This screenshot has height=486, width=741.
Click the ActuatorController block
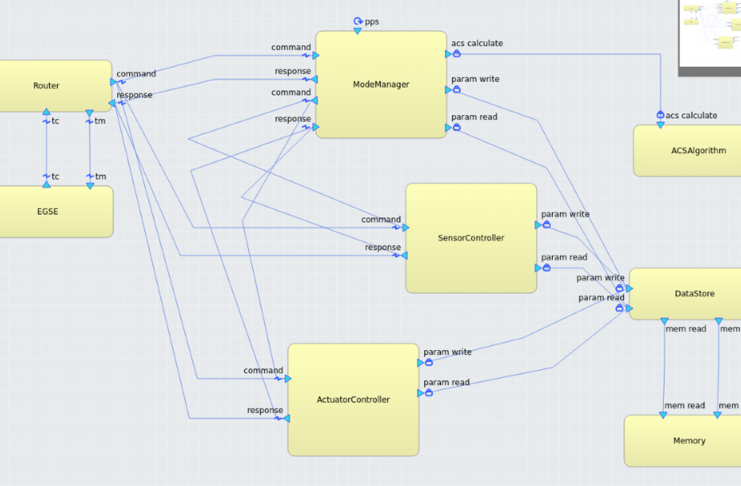(x=353, y=399)
